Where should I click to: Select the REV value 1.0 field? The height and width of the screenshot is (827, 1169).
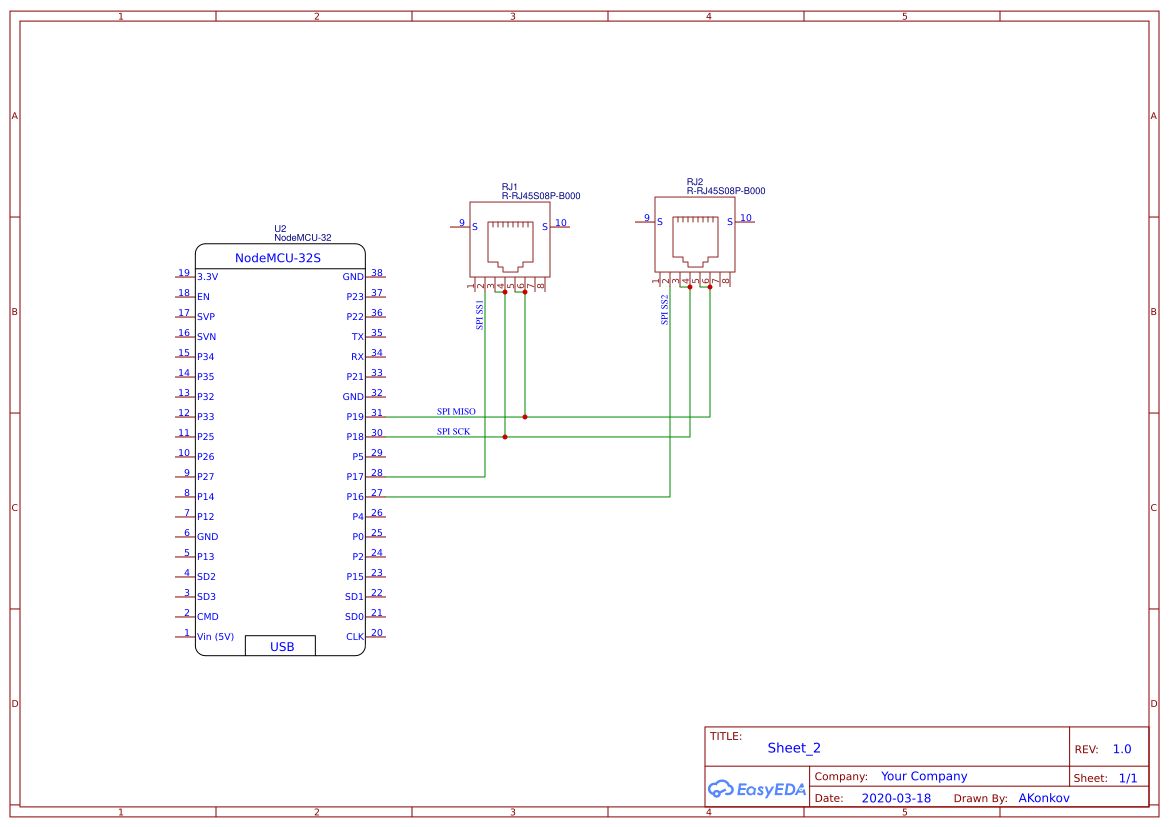click(1121, 748)
